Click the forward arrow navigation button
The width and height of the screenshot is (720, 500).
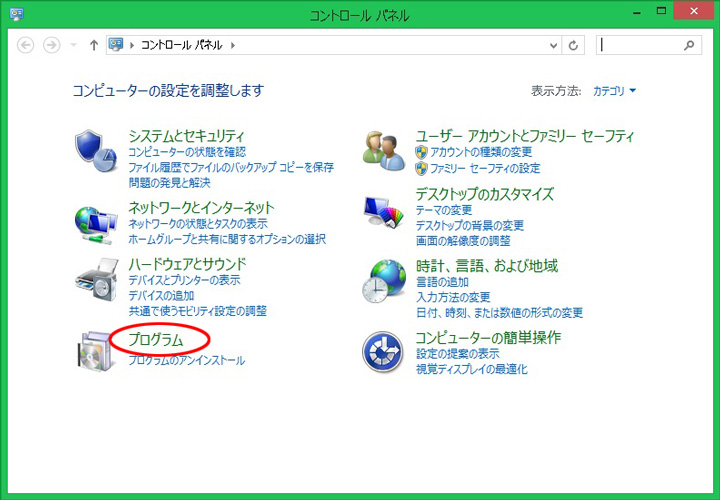click(51, 45)
